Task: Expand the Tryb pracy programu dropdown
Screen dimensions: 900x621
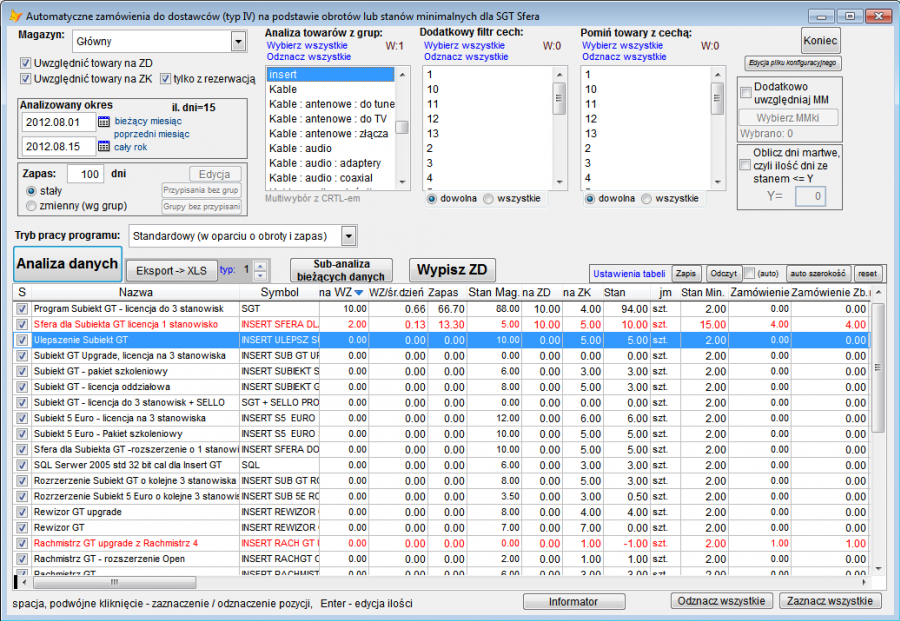Action: 348,236
